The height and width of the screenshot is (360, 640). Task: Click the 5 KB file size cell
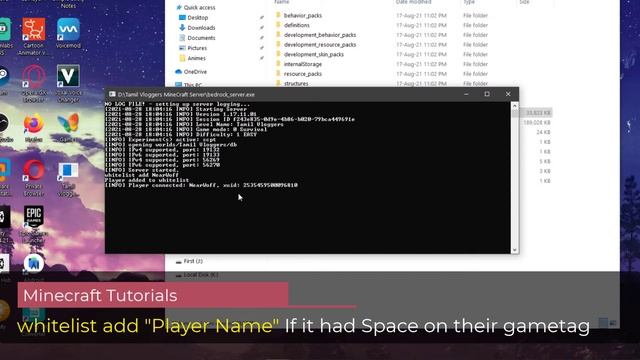point(545,161)
